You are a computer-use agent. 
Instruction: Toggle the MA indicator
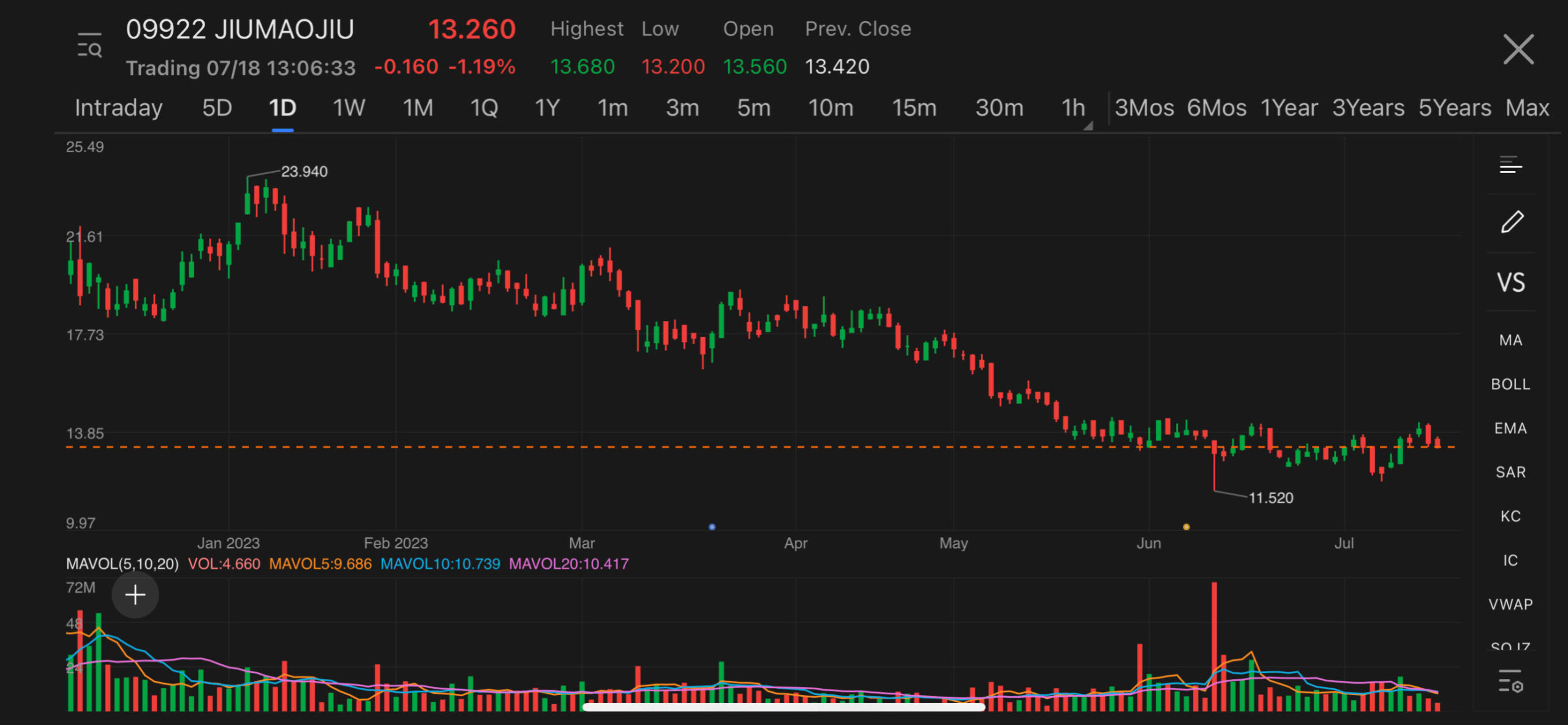(x=1510, y=340)
